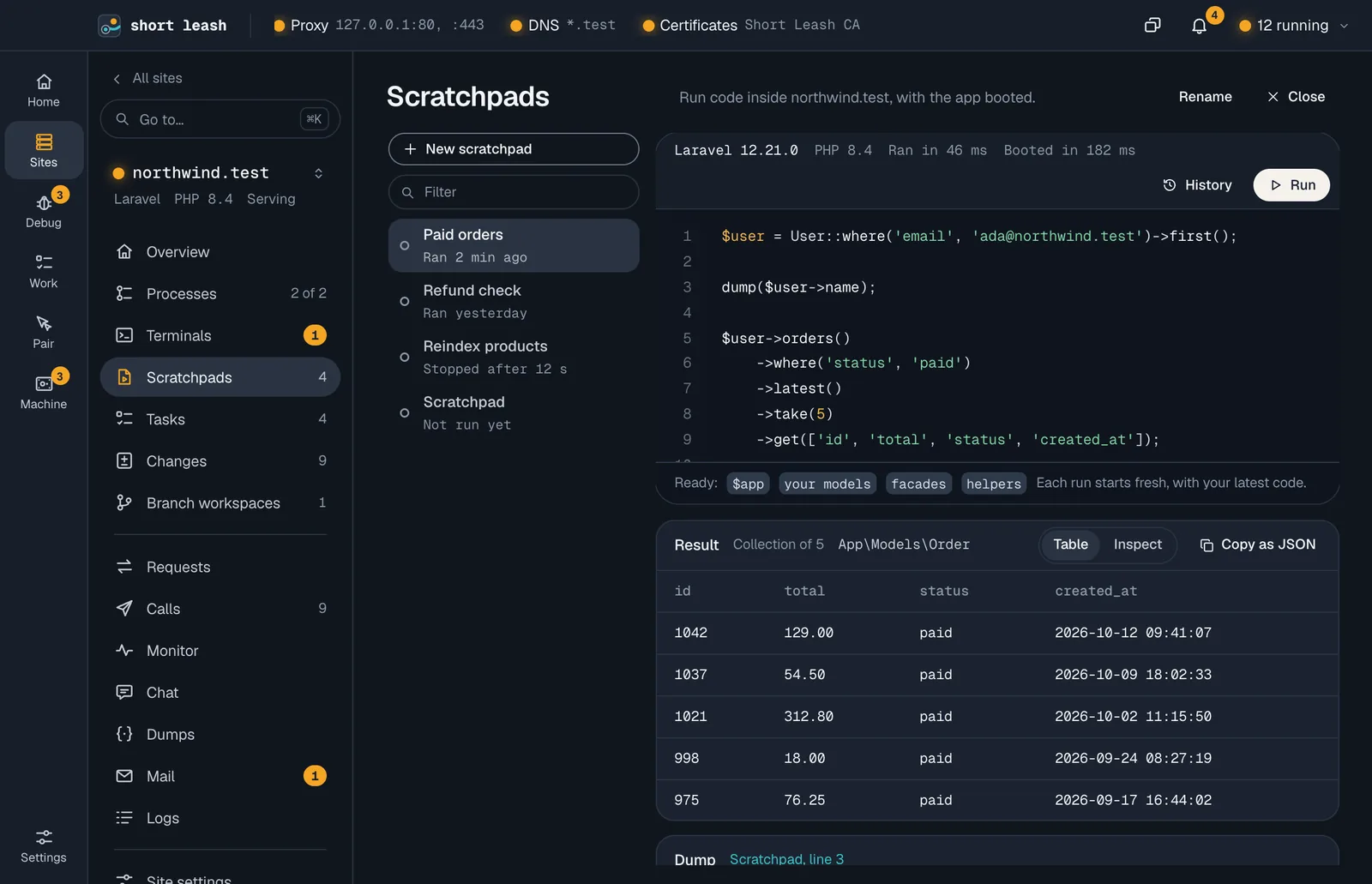
Task: Select the Paid orders scratchpad
Action: pos(514,245)
